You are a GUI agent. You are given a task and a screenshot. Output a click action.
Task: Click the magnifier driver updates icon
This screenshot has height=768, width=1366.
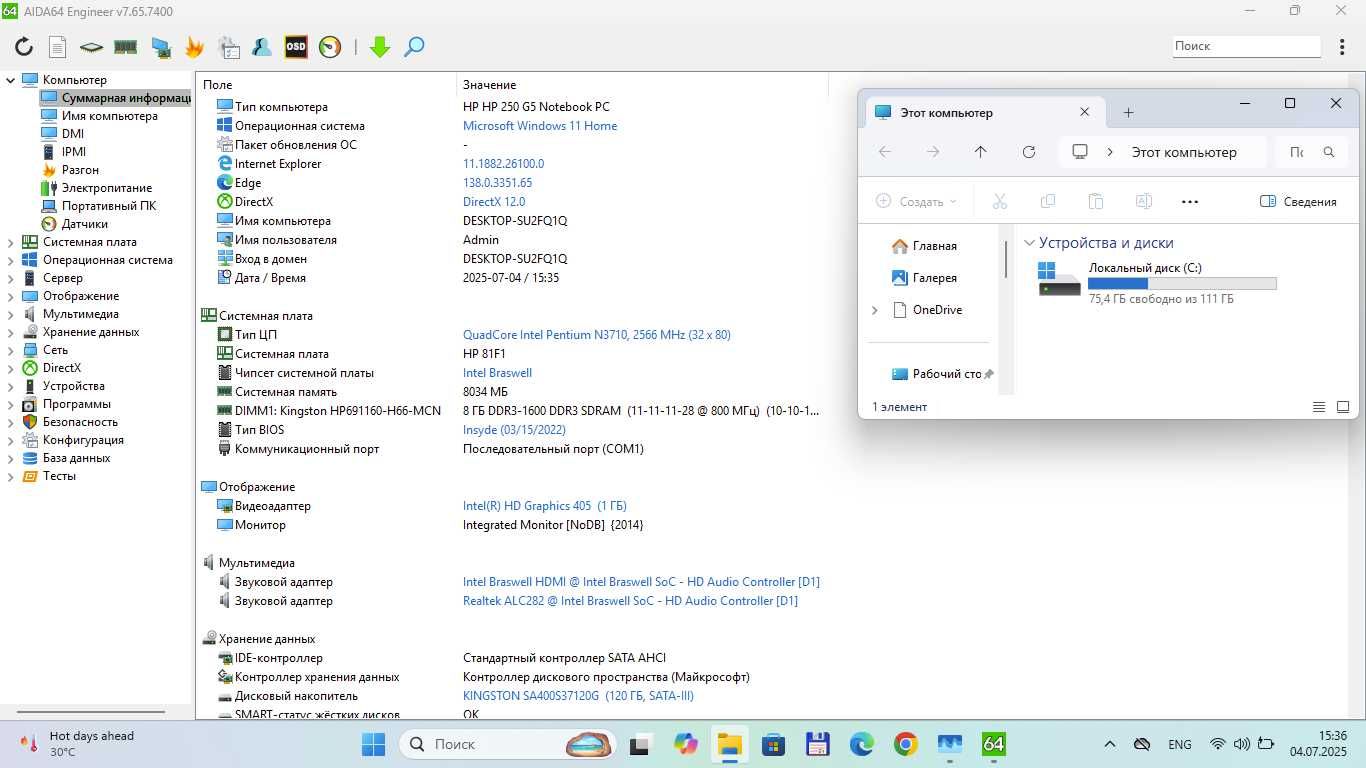414,47
